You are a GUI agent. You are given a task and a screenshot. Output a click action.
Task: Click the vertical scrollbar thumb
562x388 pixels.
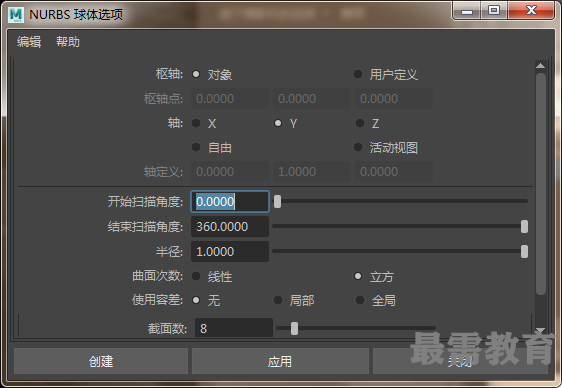(x=540, y=184)
